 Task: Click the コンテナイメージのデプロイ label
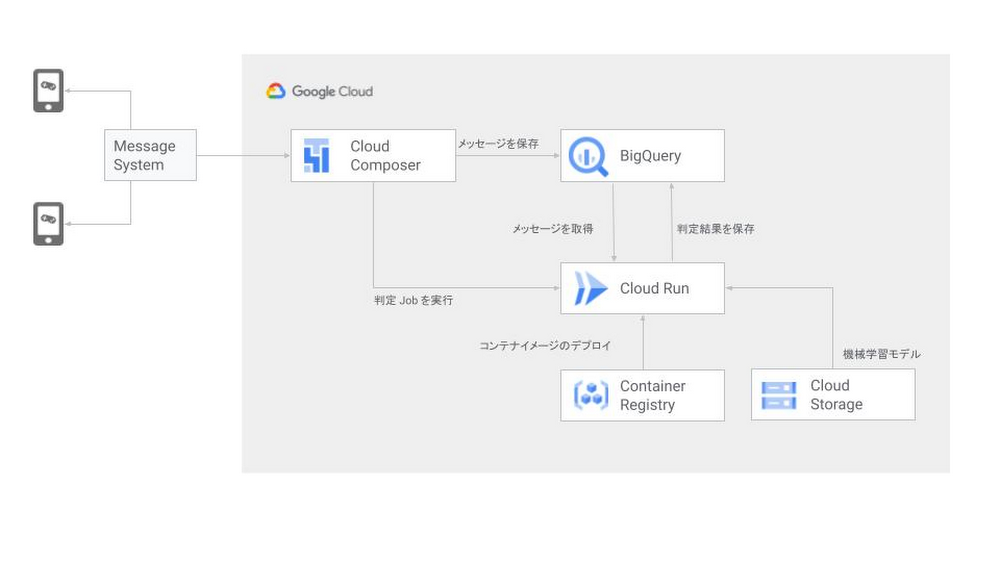[545, 346]
